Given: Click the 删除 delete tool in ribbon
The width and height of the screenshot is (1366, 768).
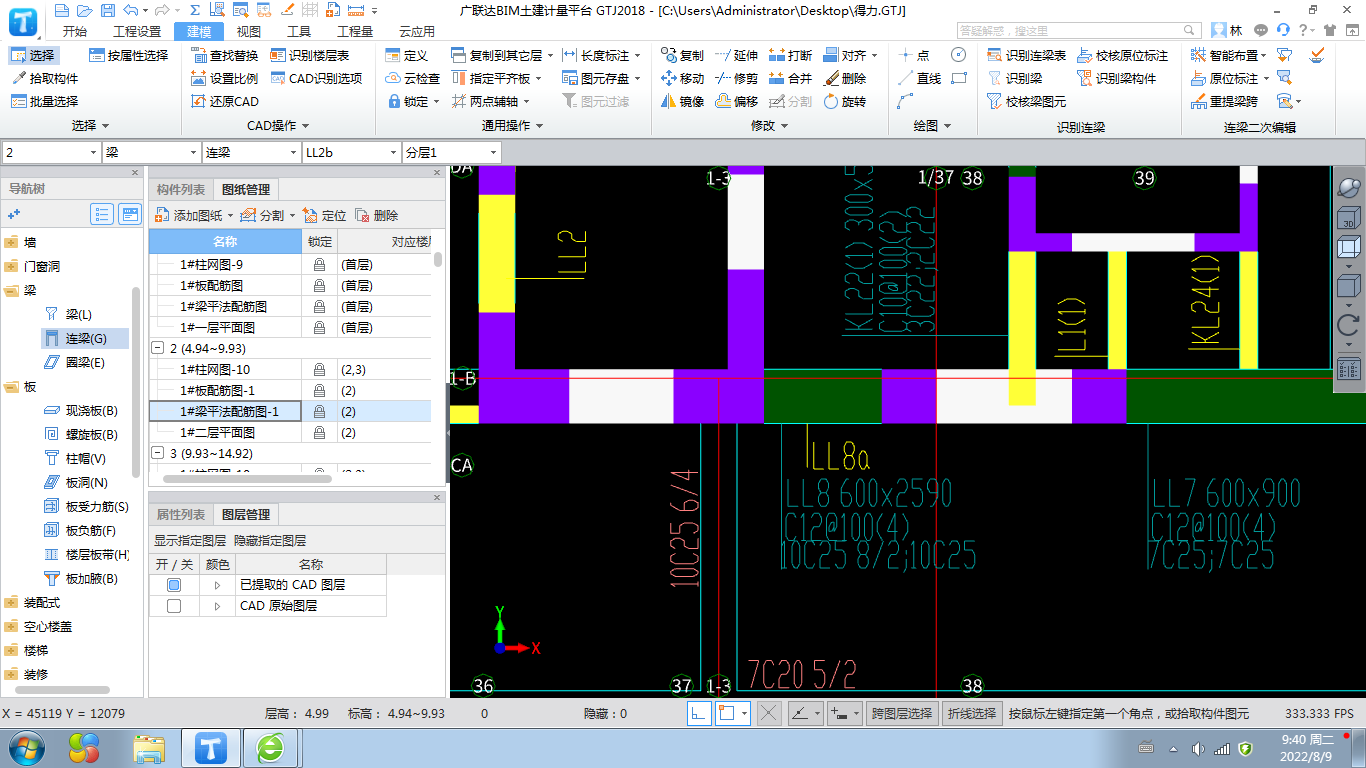Looking at the screenshot, I should 845,78.
